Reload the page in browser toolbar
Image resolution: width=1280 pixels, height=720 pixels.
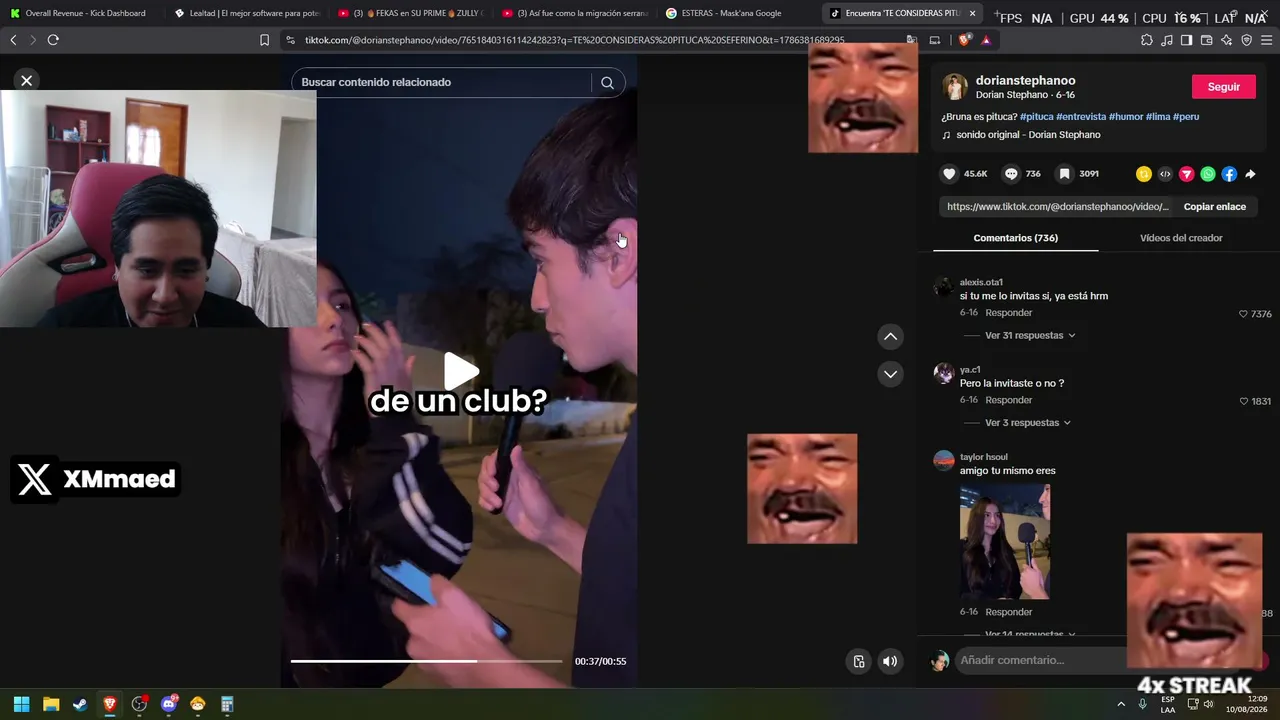[x=53, y=40]
